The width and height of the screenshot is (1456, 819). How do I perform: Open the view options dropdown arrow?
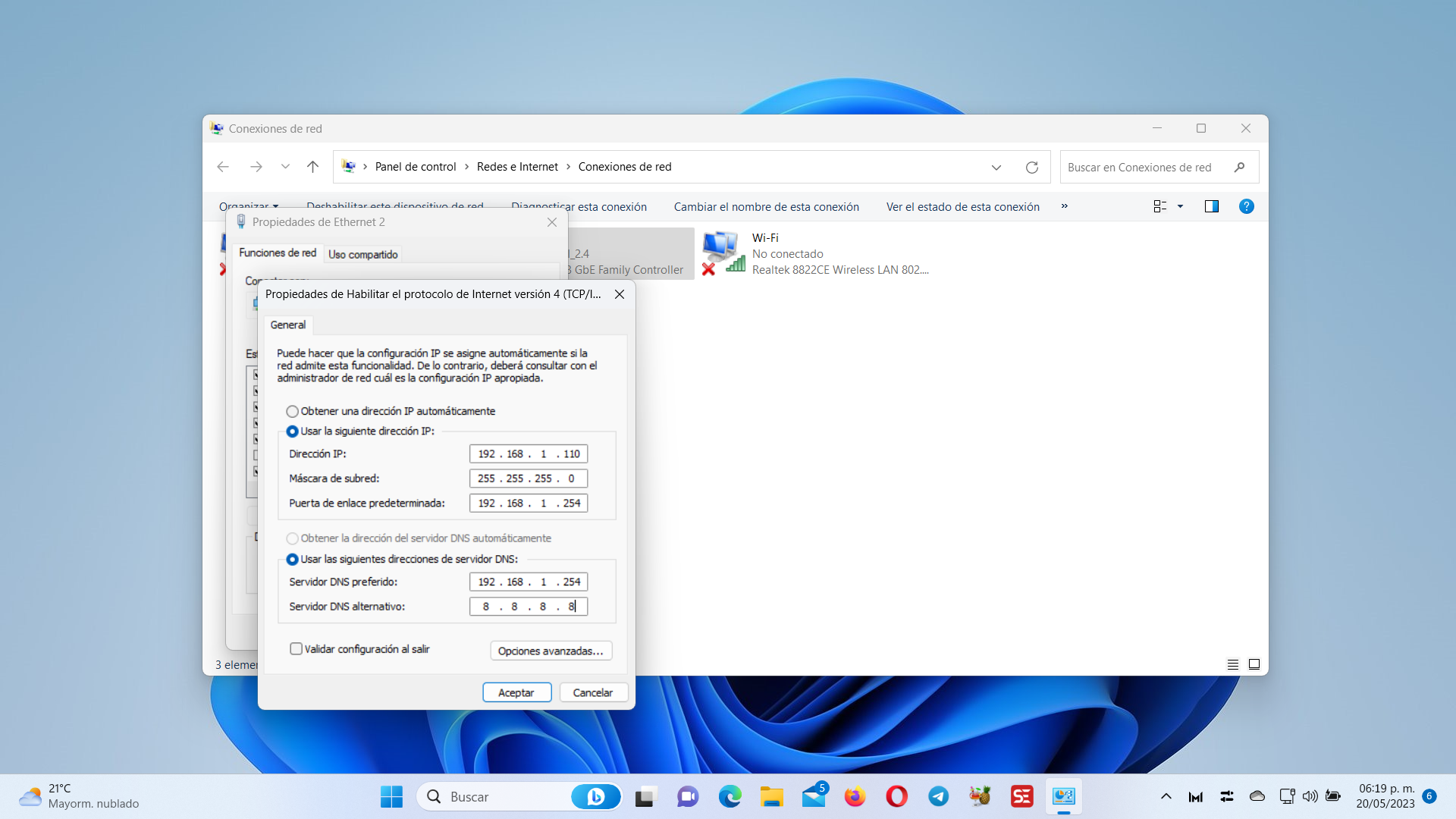pyautogui.click(x=1180, y=206)
